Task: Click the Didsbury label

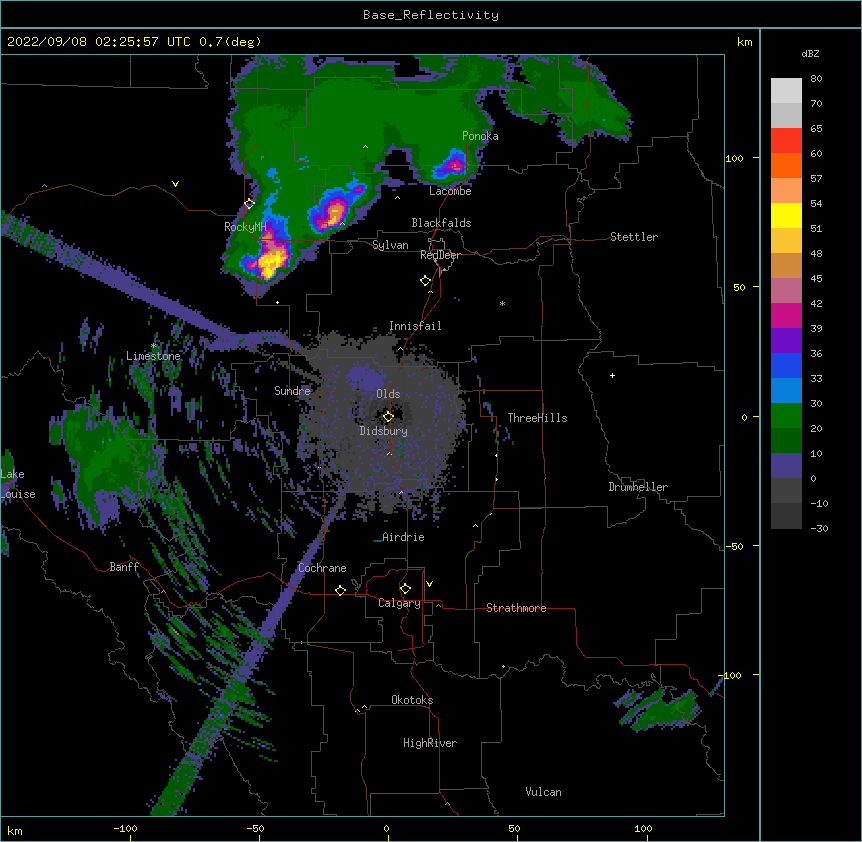Action: (x=384, y=431)
